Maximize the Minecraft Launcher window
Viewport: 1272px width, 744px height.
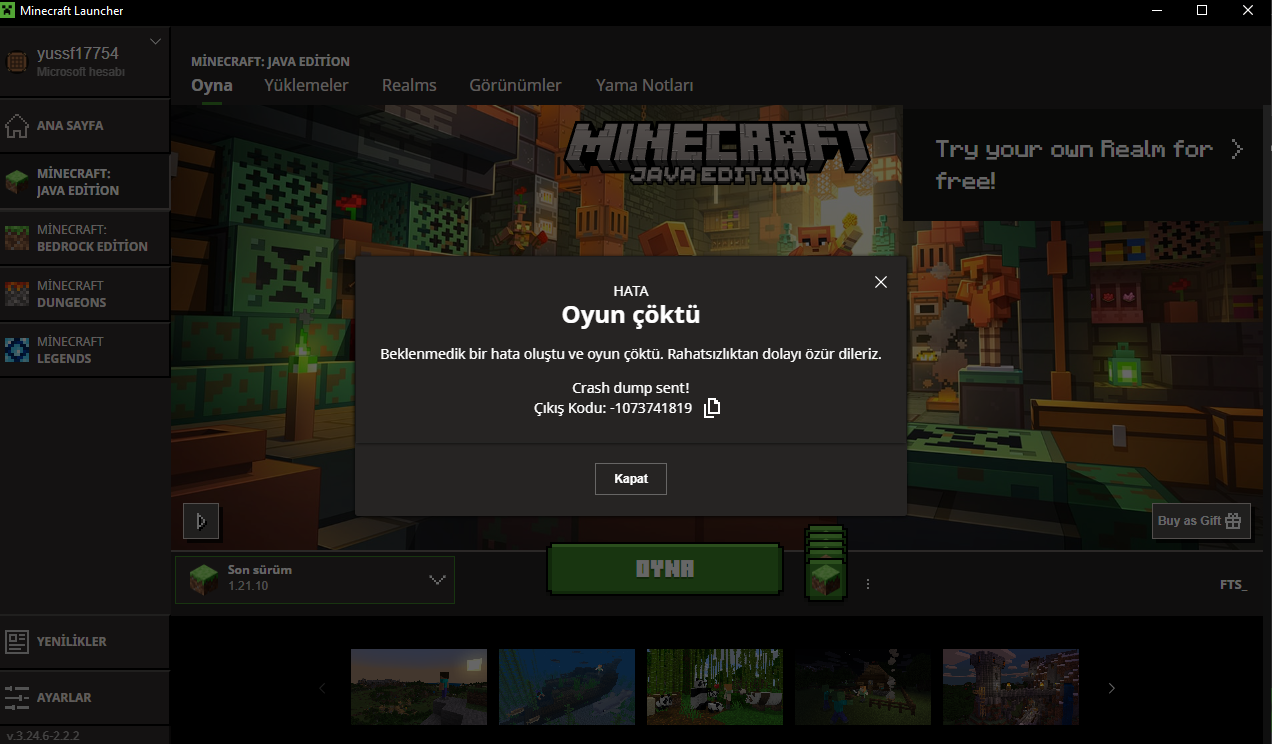[1202, 10]
